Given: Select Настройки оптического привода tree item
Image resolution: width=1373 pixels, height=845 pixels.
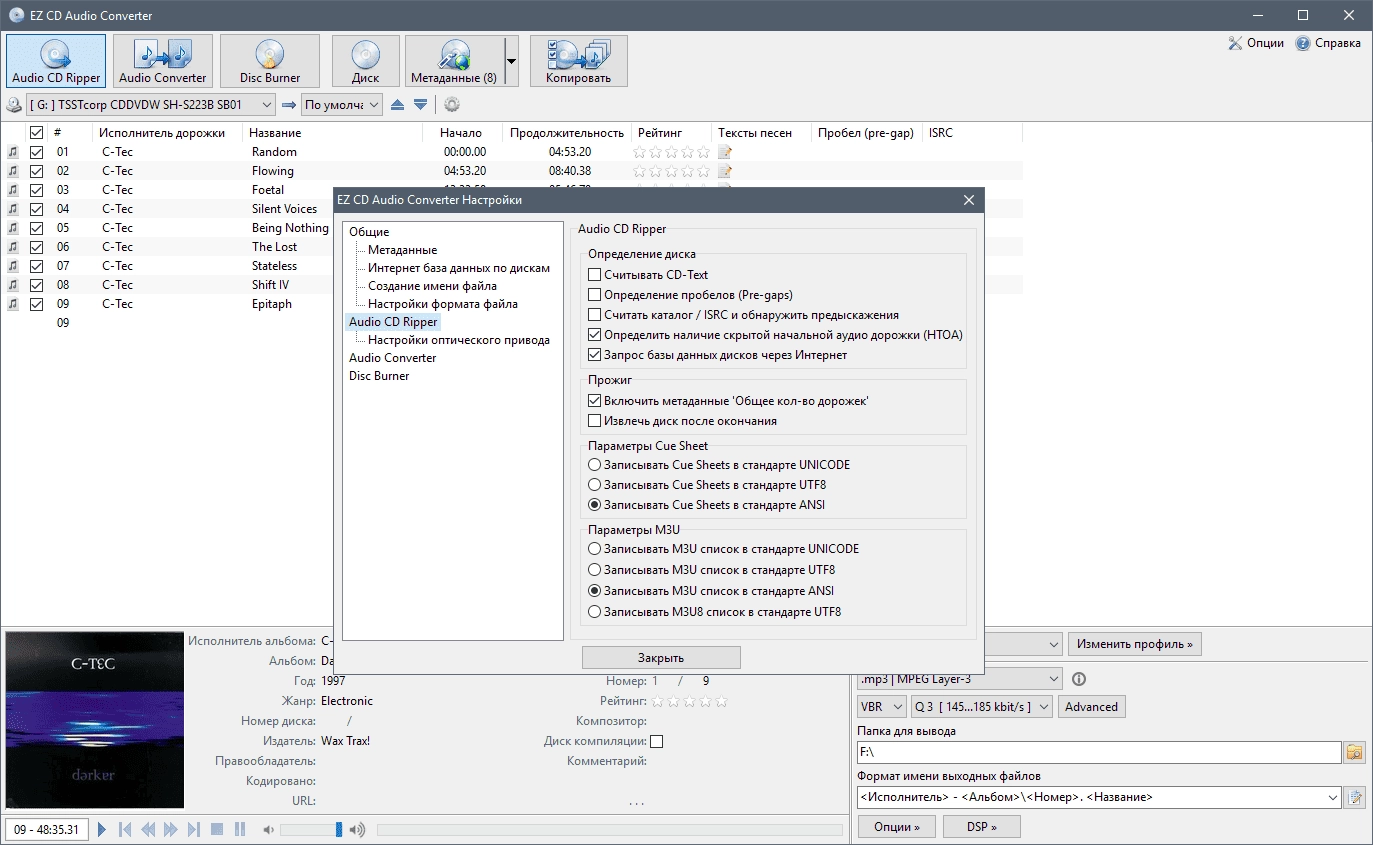Looking at the screenshot, I should tap(459, 340).
